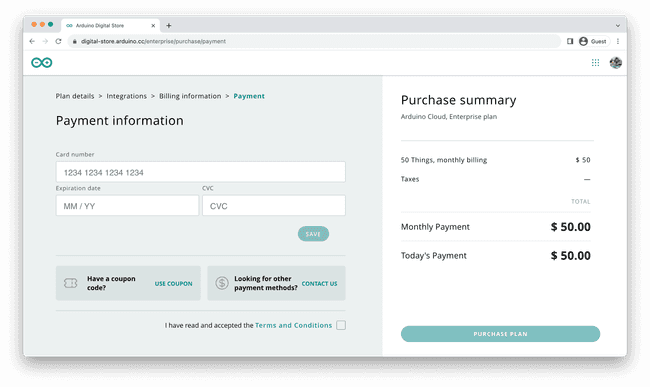Open the Terms and Conditions link
650x387 pixels.
[x=293, y=326]
